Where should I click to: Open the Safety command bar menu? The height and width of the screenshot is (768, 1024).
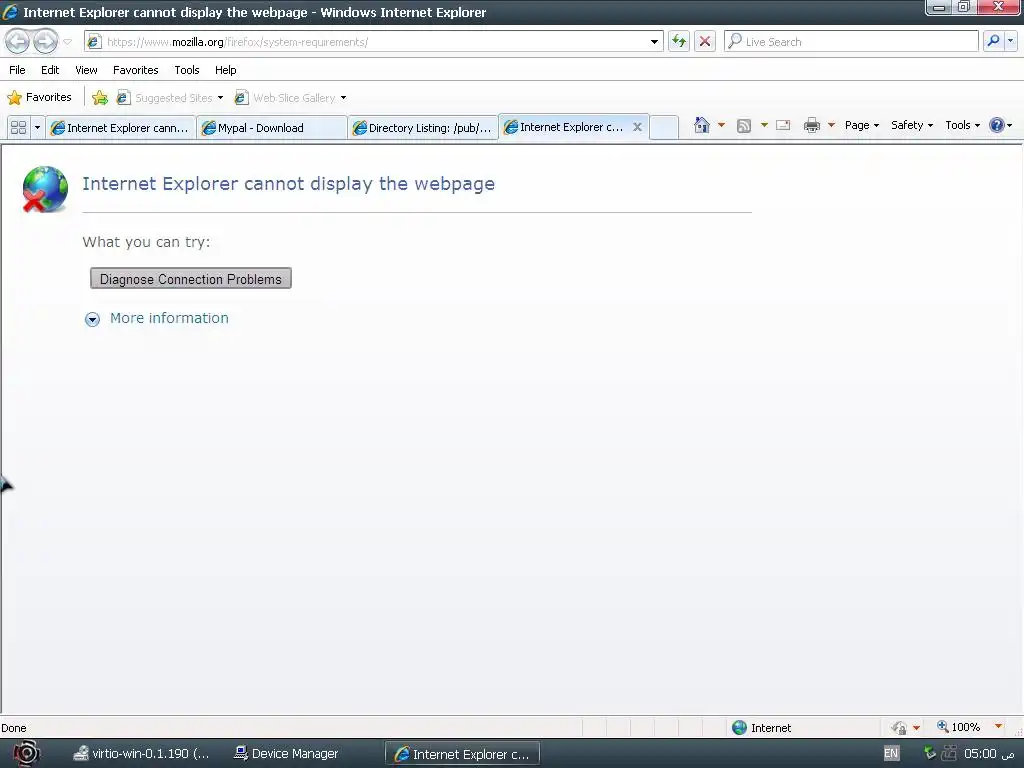912,125
